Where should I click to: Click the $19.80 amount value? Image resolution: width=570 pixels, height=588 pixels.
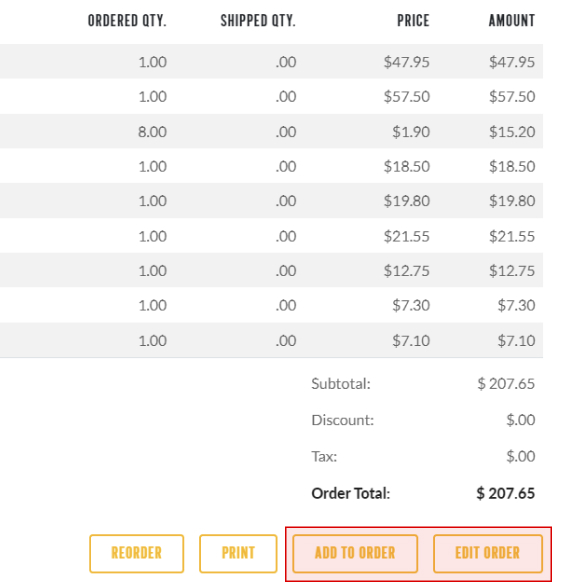pos(512,201)
